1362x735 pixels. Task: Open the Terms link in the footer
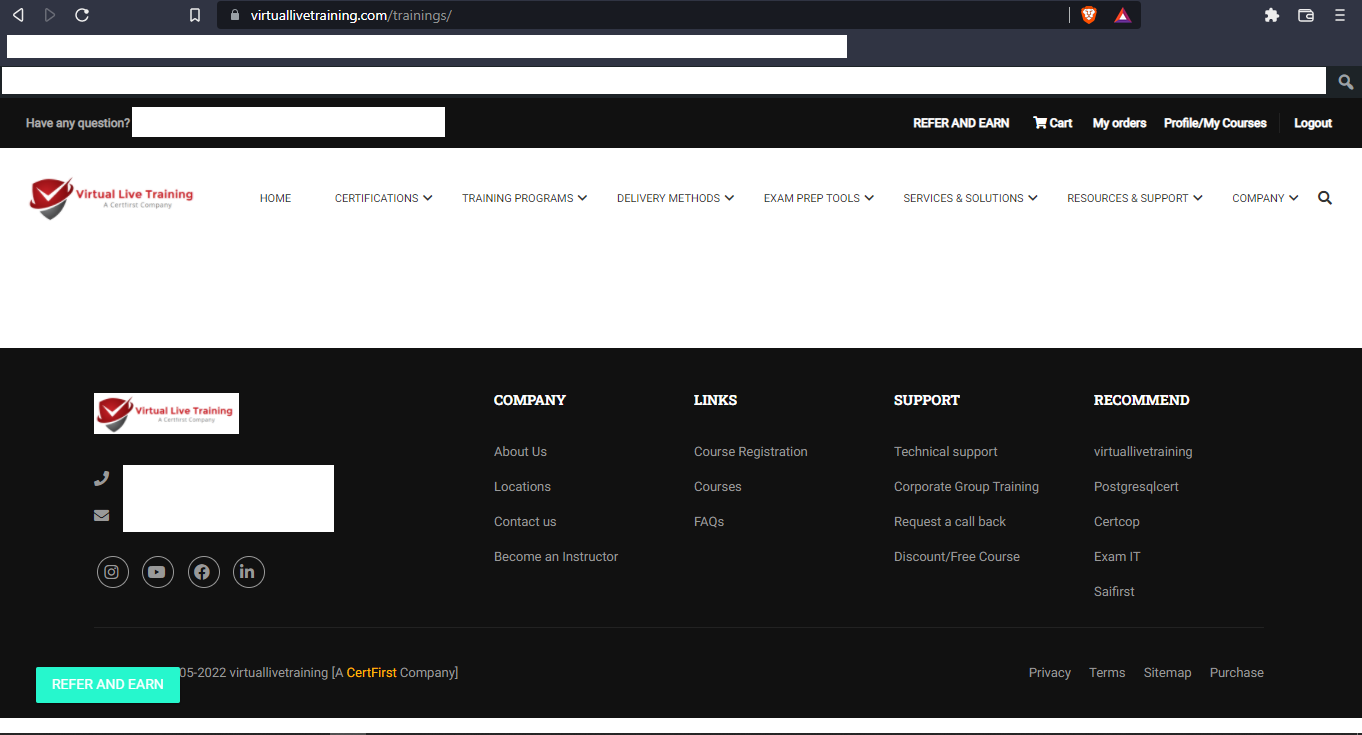click(1107, 673)
